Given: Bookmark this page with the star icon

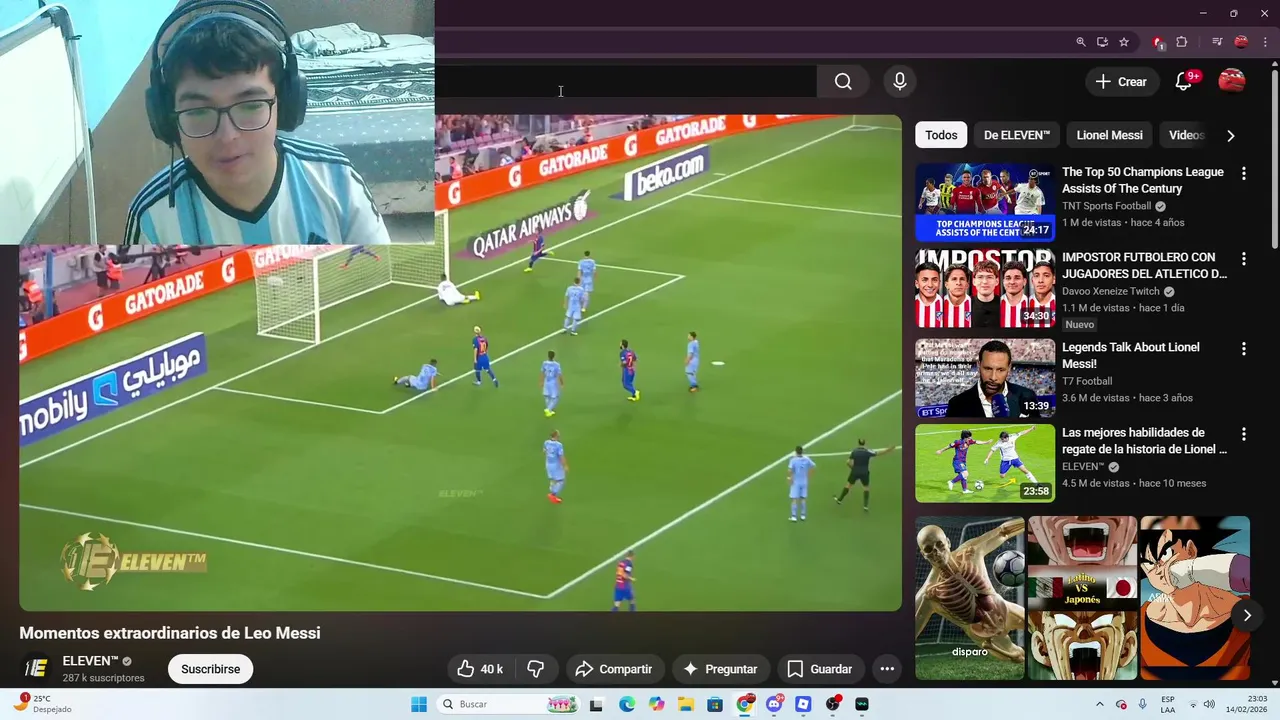Looking at the screenshot, I should [1124, 42].
